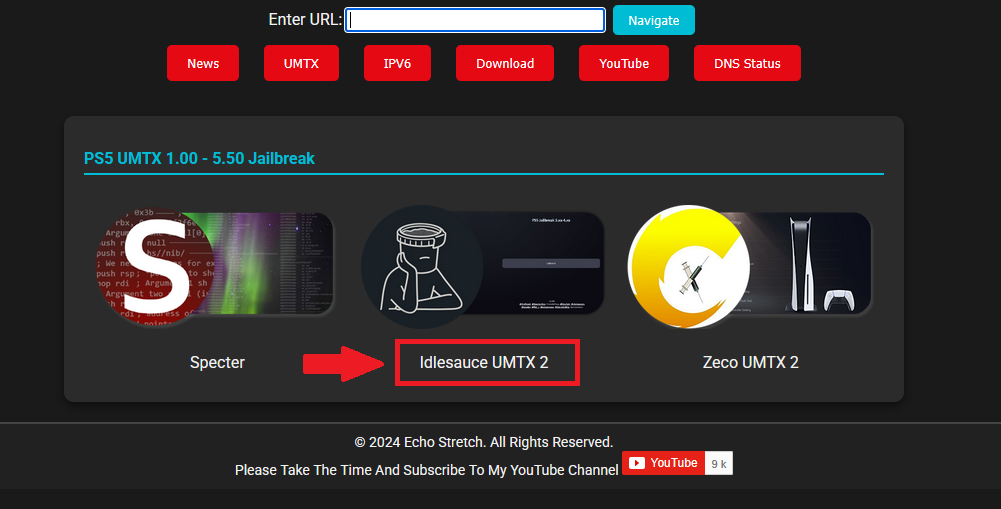Image resolution: width=1001 pixels, height=509 pixels.
Task: Open the UMTX section
Action: click(301, 63)
